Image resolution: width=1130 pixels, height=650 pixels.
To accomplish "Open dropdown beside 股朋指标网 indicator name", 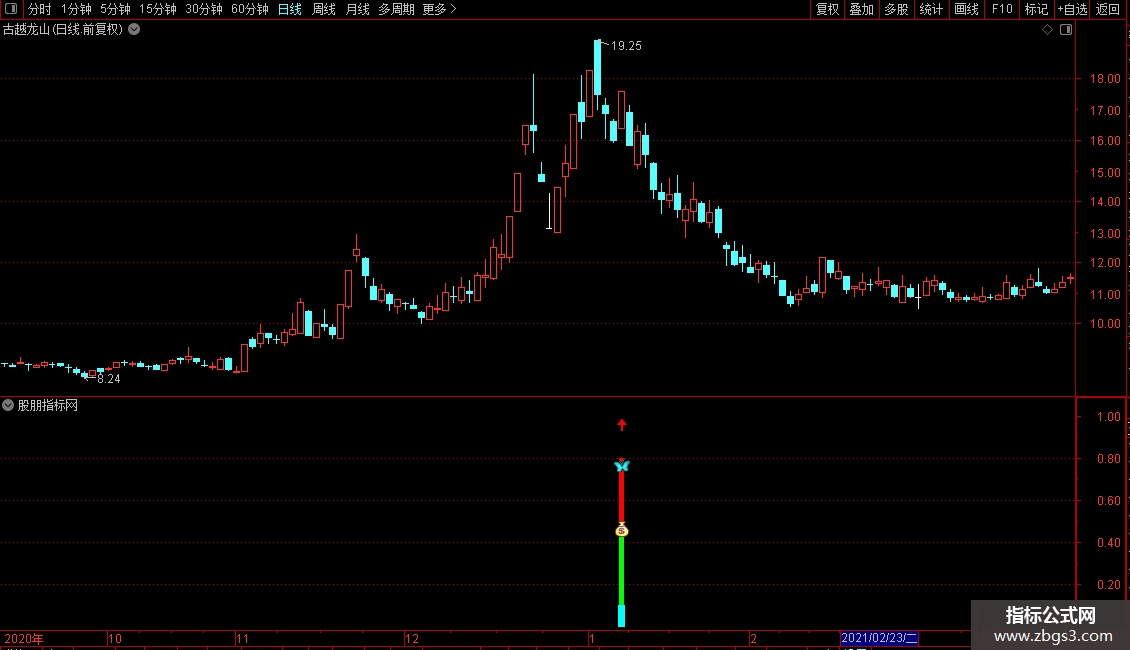I will [8, 405].
